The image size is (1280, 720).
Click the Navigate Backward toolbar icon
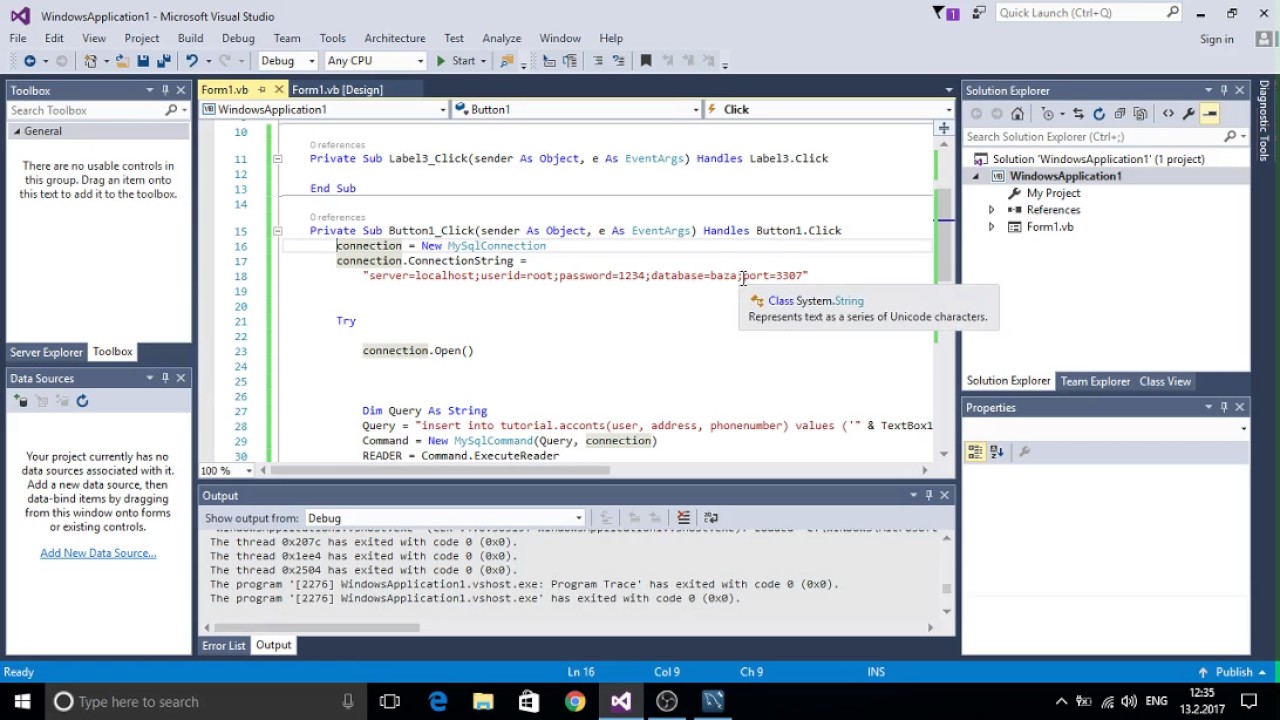pos(29,61)
